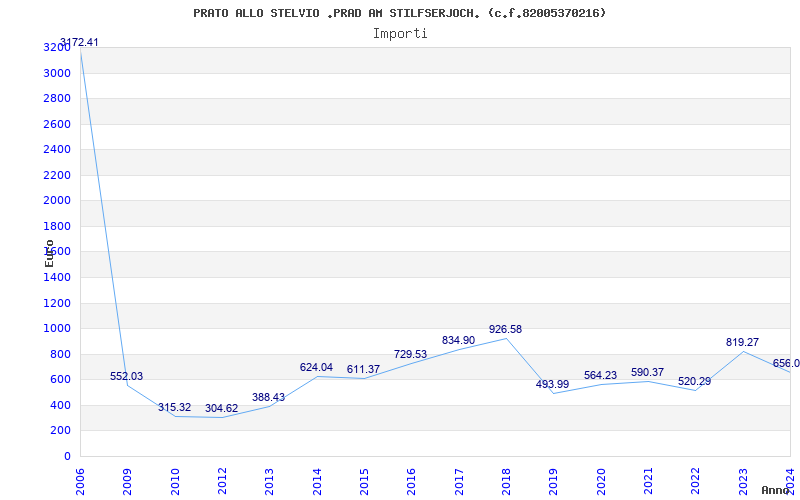
Task: Click the 611.37 data label
Action: (x=363, y=369)
